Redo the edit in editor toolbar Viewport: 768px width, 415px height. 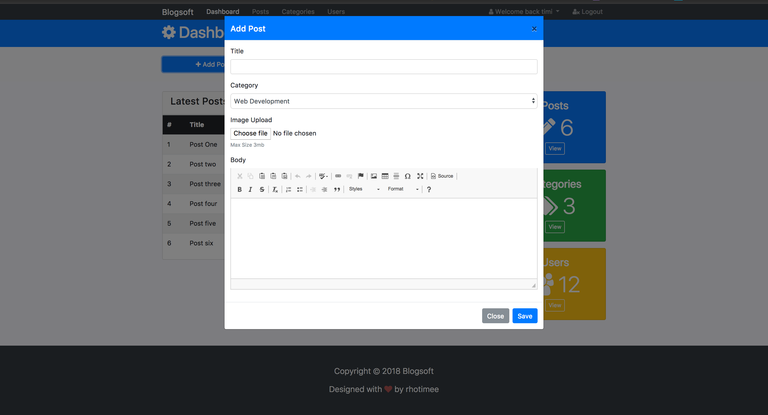[309, 176]
